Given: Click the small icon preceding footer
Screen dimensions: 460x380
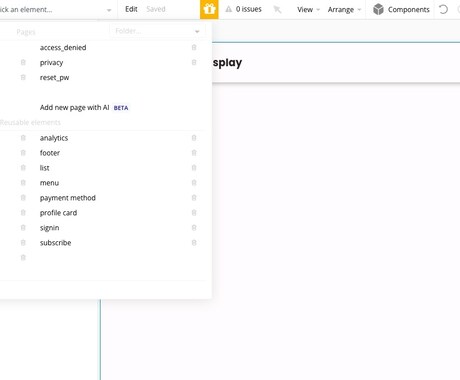Looking at the screenshot, I should 23,153.
